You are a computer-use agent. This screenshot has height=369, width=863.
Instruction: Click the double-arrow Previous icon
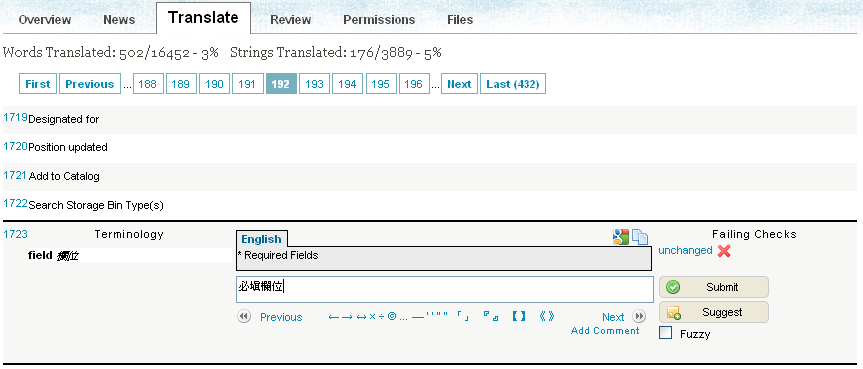[244, 317]
